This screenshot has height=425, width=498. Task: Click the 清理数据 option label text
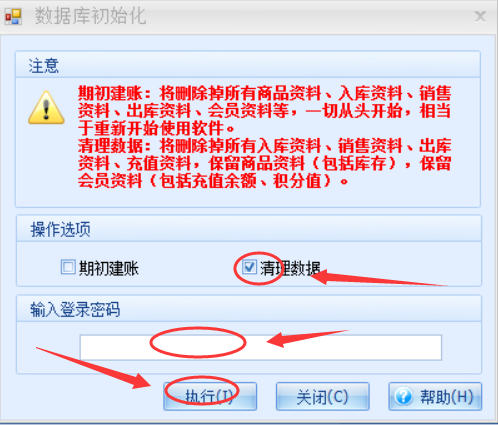(290, 268)
